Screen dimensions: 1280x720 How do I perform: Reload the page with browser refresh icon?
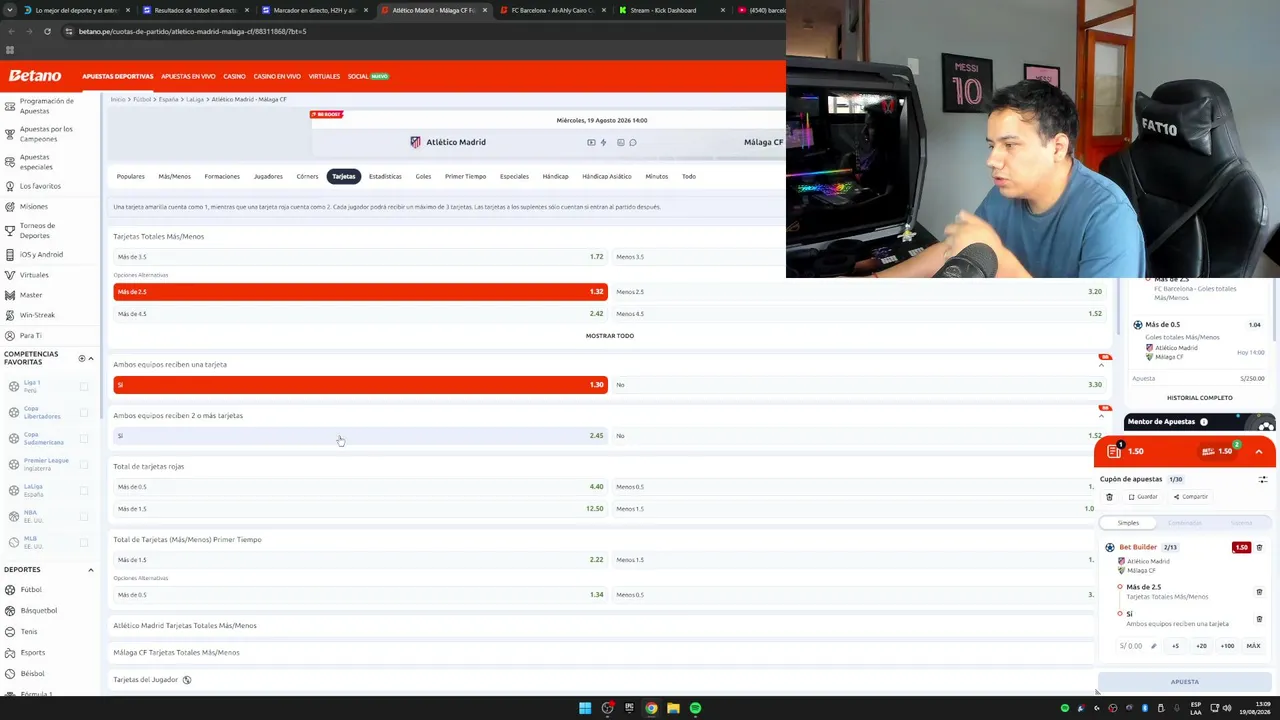click(x=47, y=31)
